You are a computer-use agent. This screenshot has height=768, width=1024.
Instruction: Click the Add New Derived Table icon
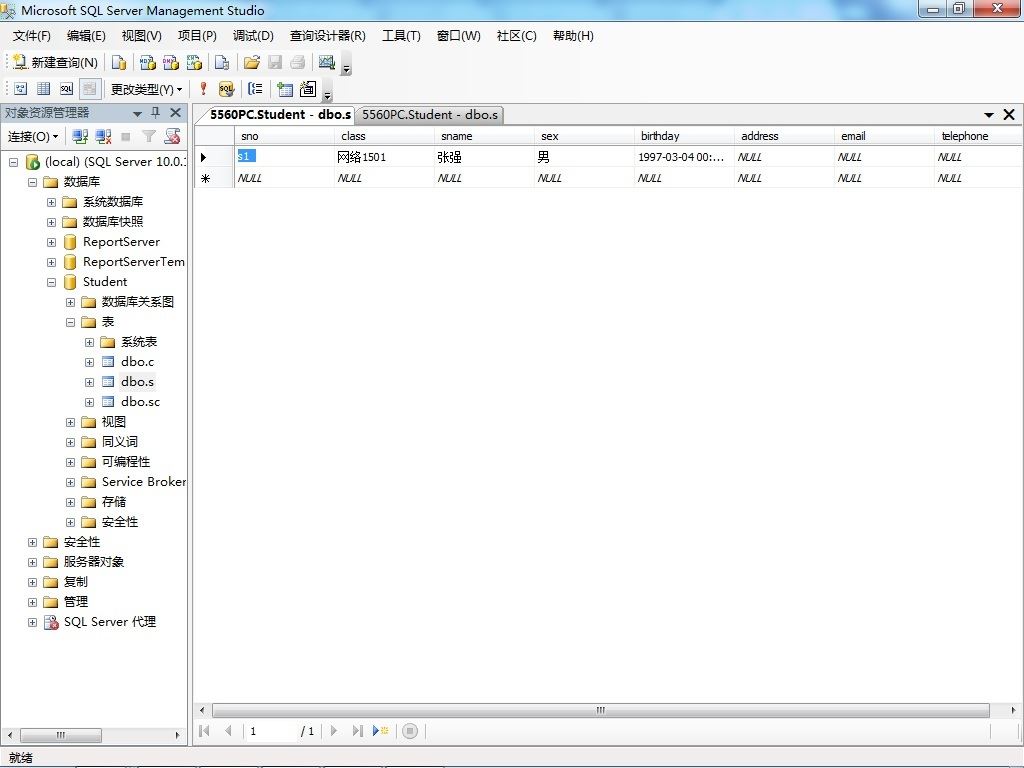click(x=308, y=89)
